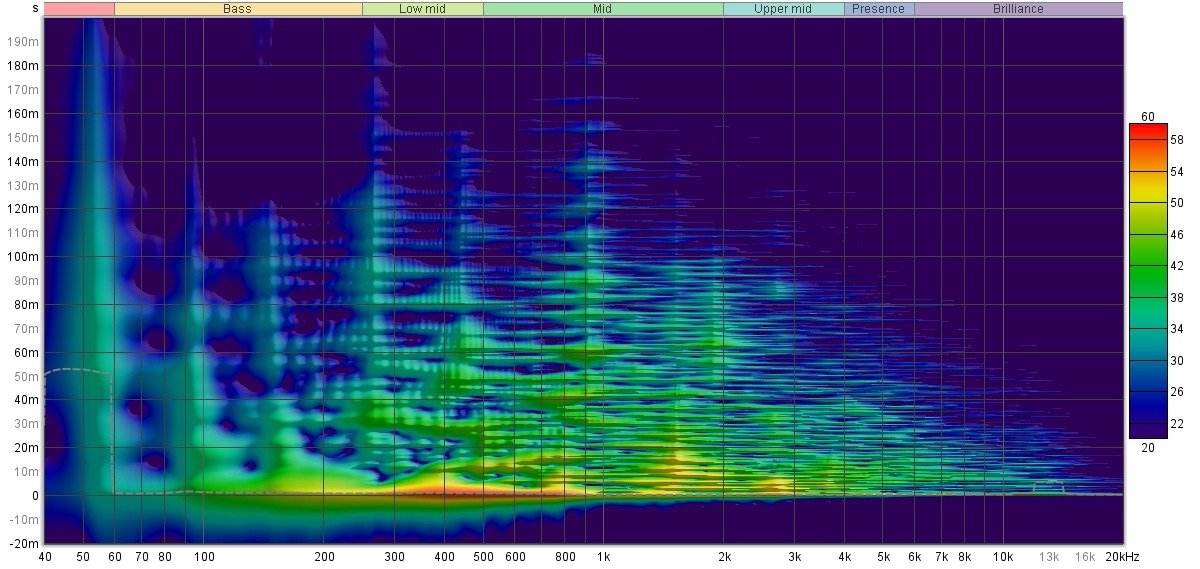Click the 40m time axis label
Viewport: 1200px width, 569px height.
[26, 400]
